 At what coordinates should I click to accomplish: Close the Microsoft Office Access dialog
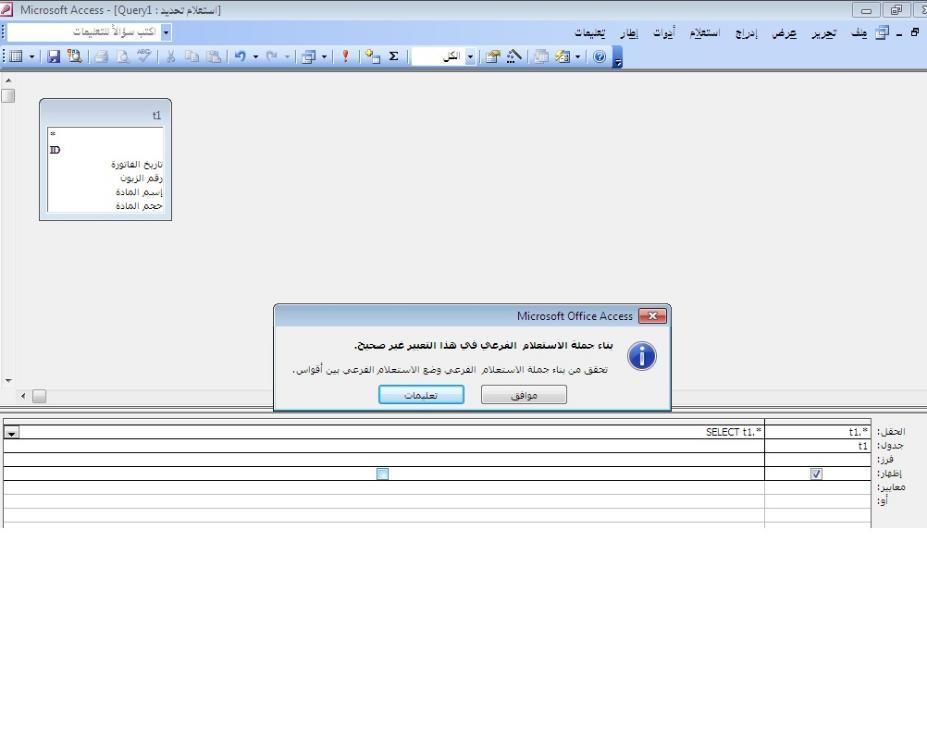(x=652, y=316)
